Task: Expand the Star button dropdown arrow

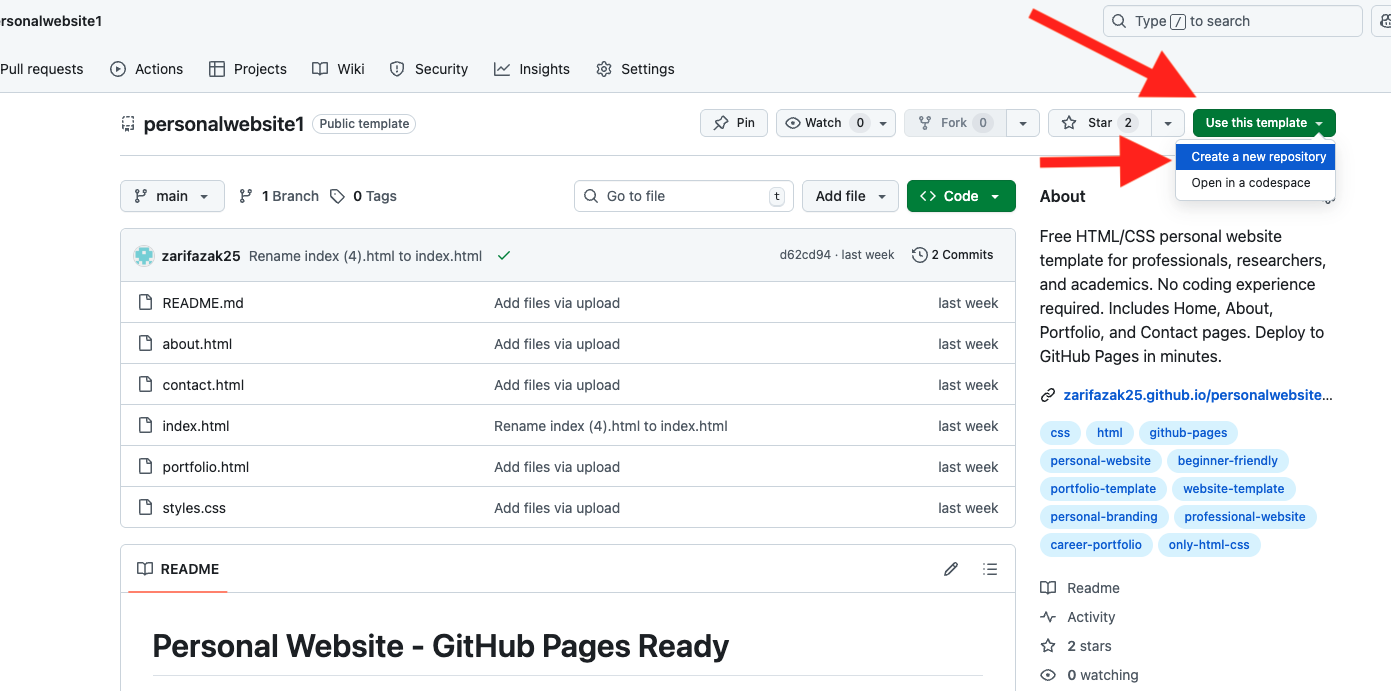Action: click(x=1167, y=122)
